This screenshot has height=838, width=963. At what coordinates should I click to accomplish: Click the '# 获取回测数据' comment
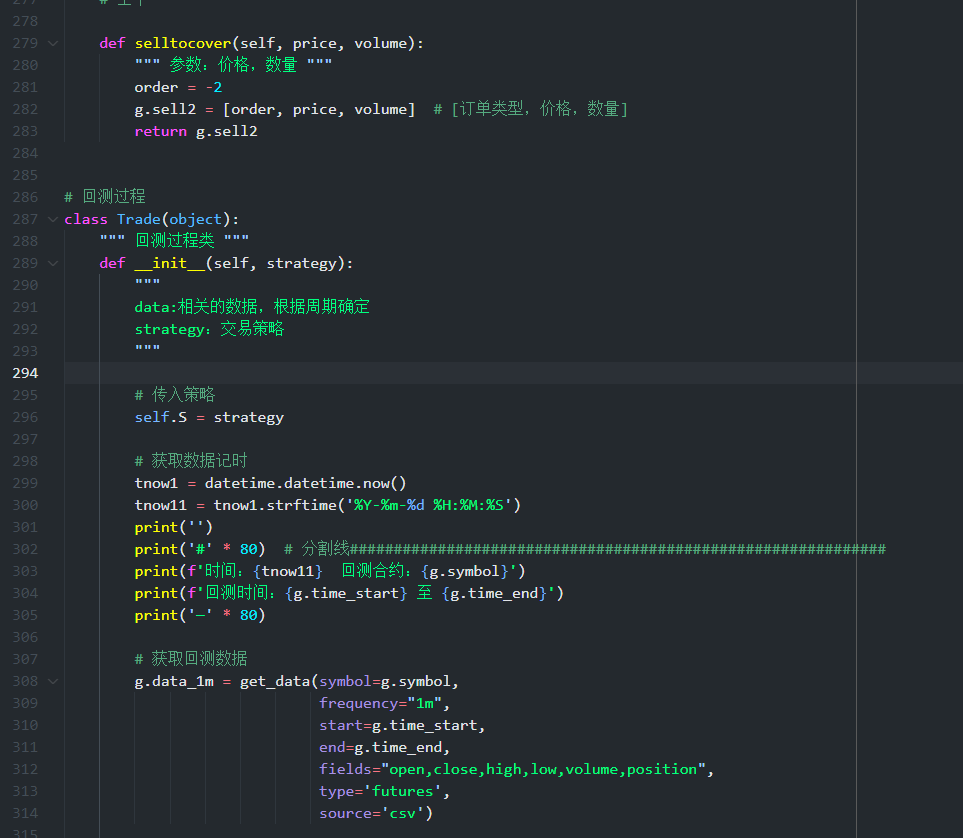191,659
